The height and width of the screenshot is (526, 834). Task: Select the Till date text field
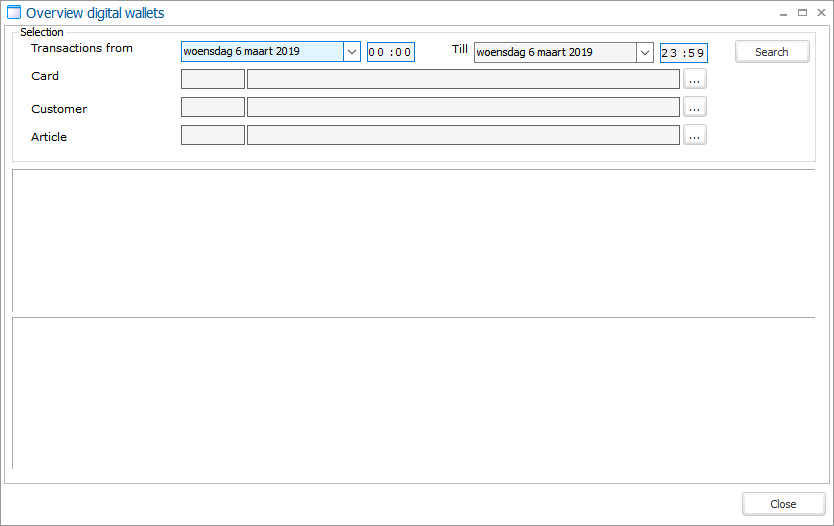tap(555, 52)
